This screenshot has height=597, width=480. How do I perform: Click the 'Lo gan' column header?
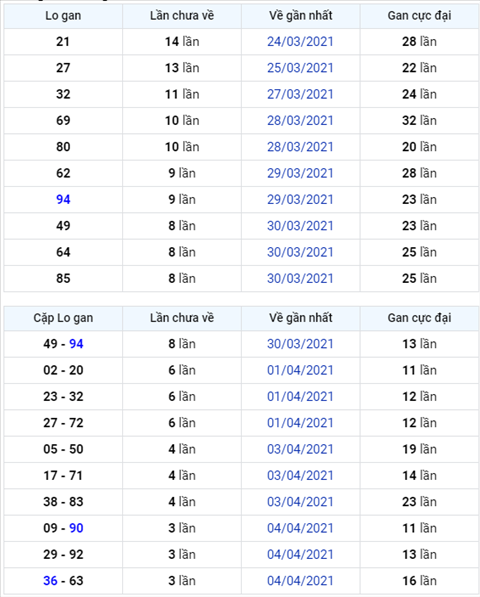tap(63, 16)
